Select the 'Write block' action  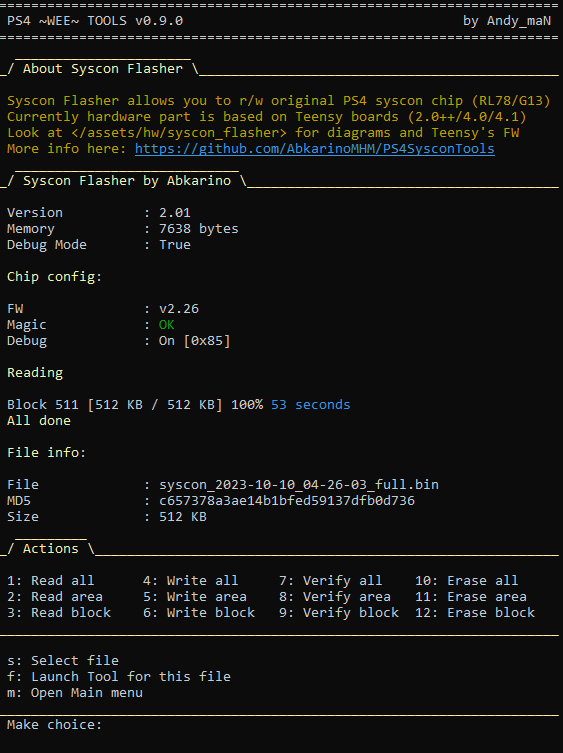(x=199, y=613)
